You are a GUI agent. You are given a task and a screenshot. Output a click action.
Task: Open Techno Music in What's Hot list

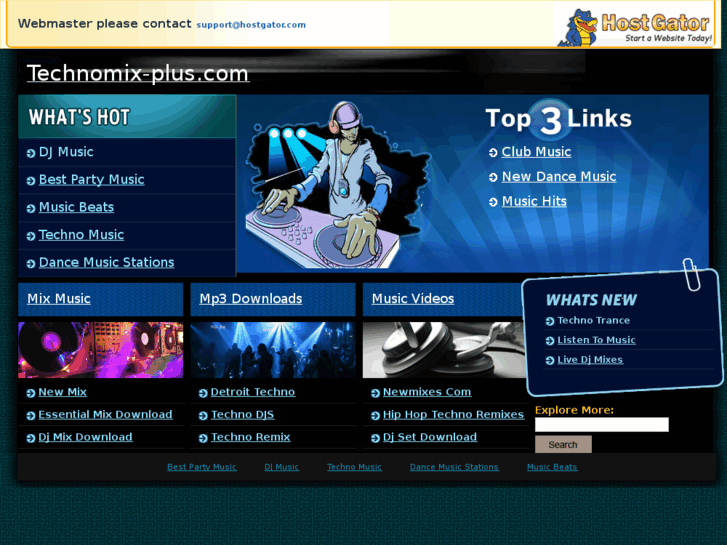click(x=81, y=235)
